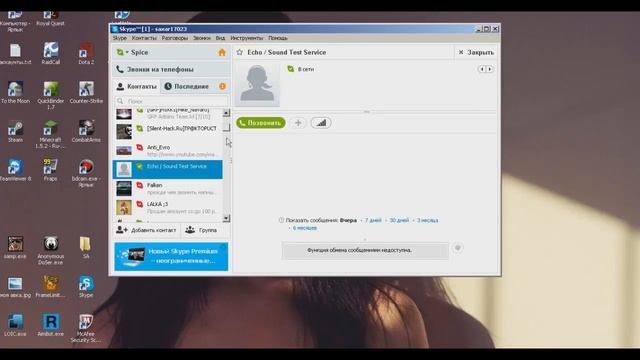Click the Echo profile avatar picture
Image resolution: width=640 pixels, height=360 pixels.
click(257, 84)
